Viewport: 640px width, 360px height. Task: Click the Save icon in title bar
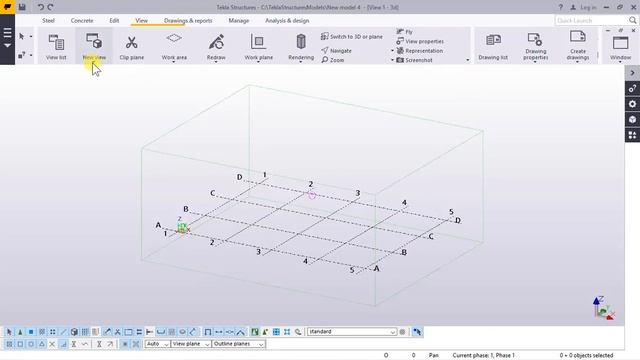[22, 7]
